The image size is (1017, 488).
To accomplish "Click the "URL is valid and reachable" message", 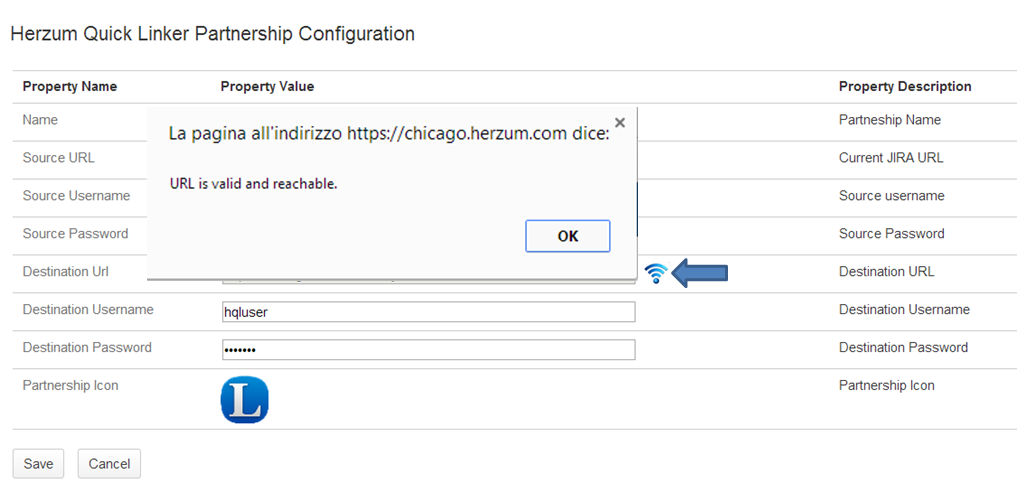I will tap(253, 184).
